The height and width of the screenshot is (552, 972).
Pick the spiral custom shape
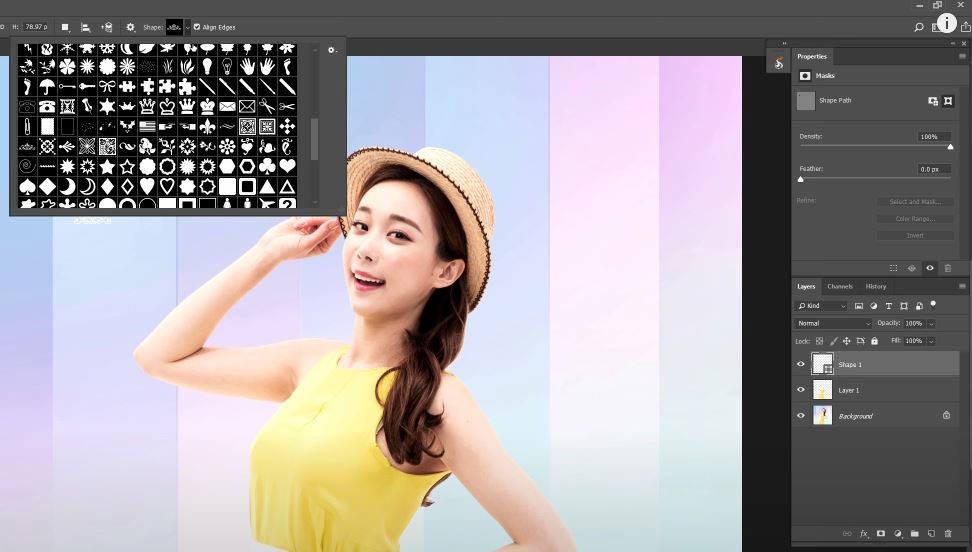click(27, 166)
